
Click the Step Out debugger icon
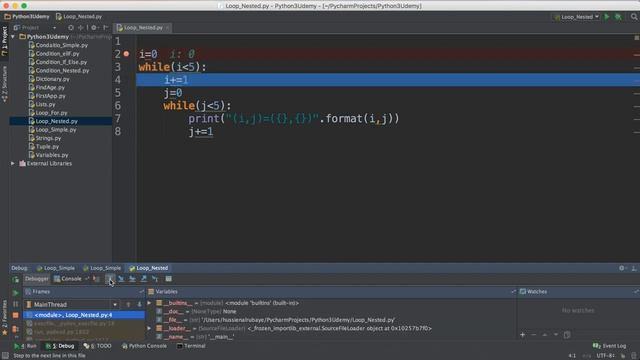[x=144, y=279]
